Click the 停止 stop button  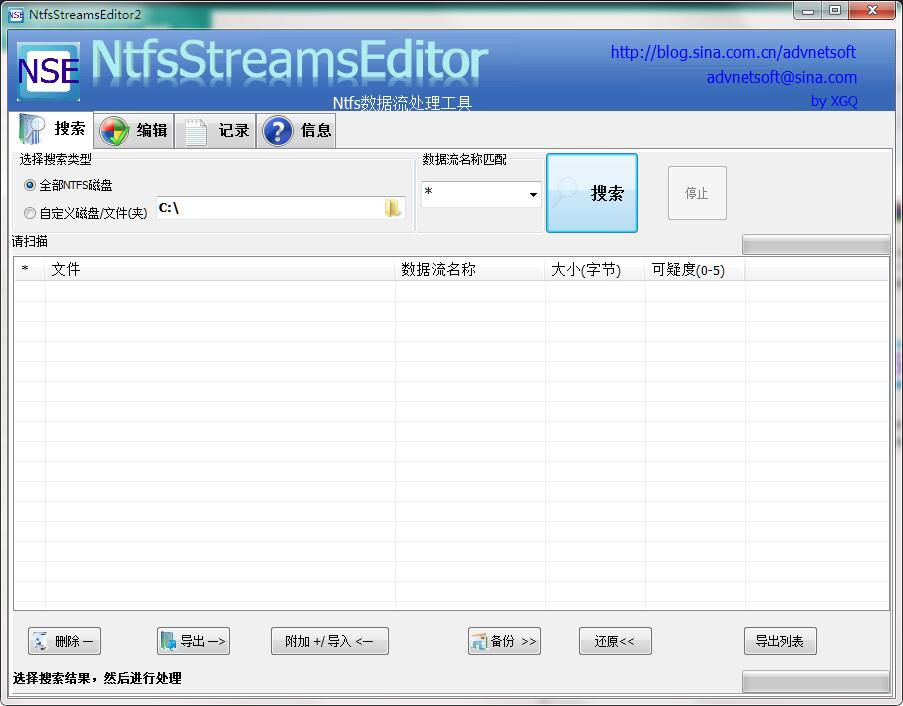click(x=697, y=193)
